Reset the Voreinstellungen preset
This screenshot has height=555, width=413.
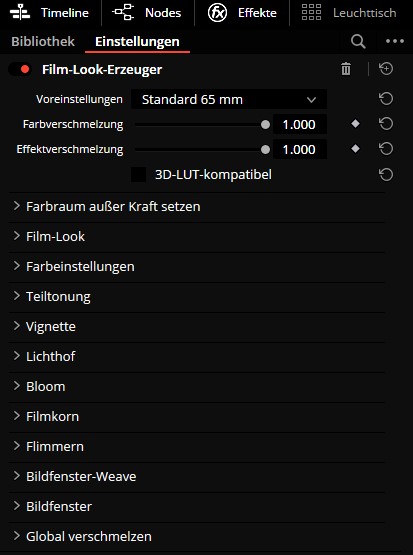pyautogui.click(x=386, y=99)
